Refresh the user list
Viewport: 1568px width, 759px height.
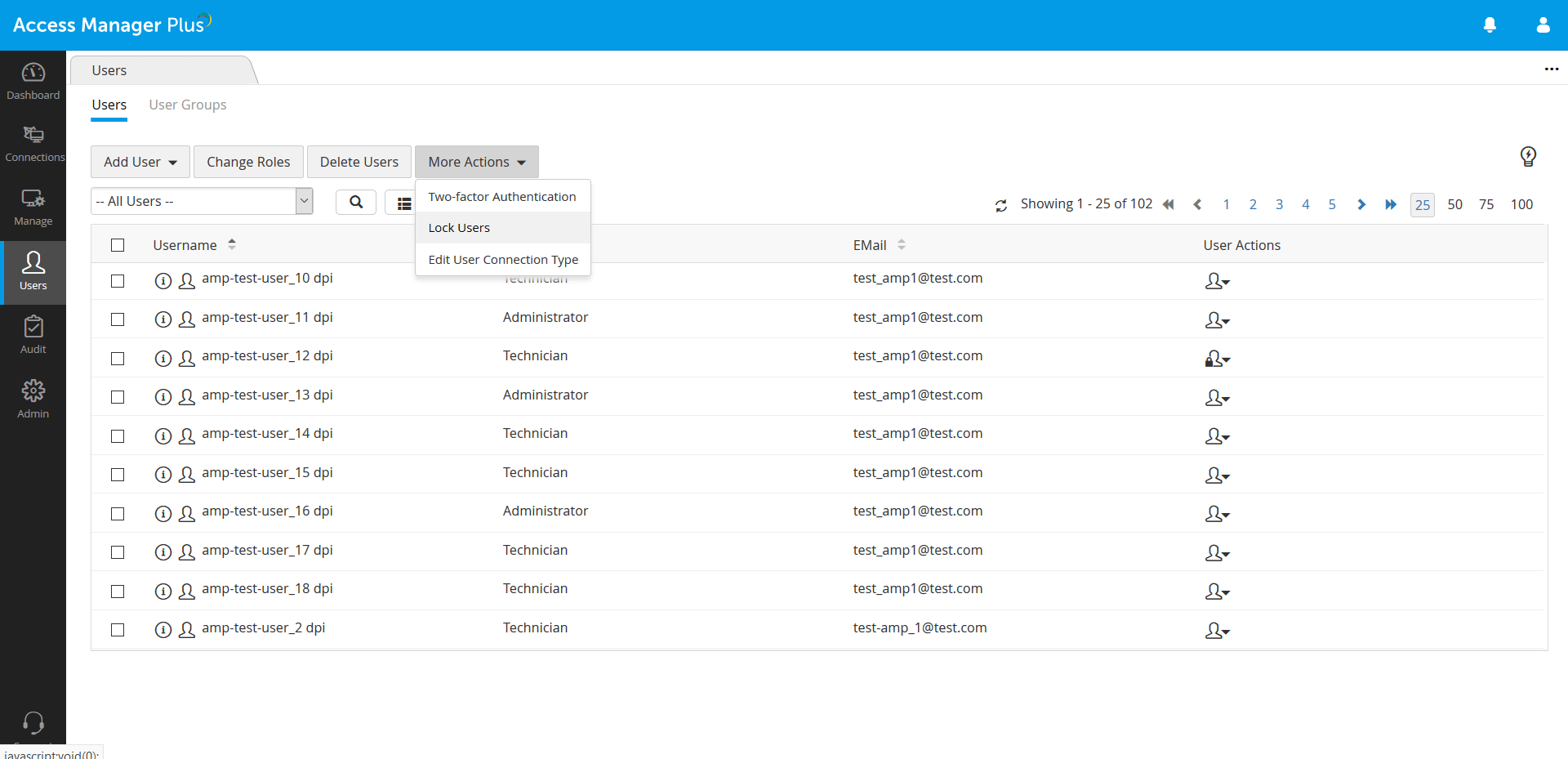point(1001,206)
